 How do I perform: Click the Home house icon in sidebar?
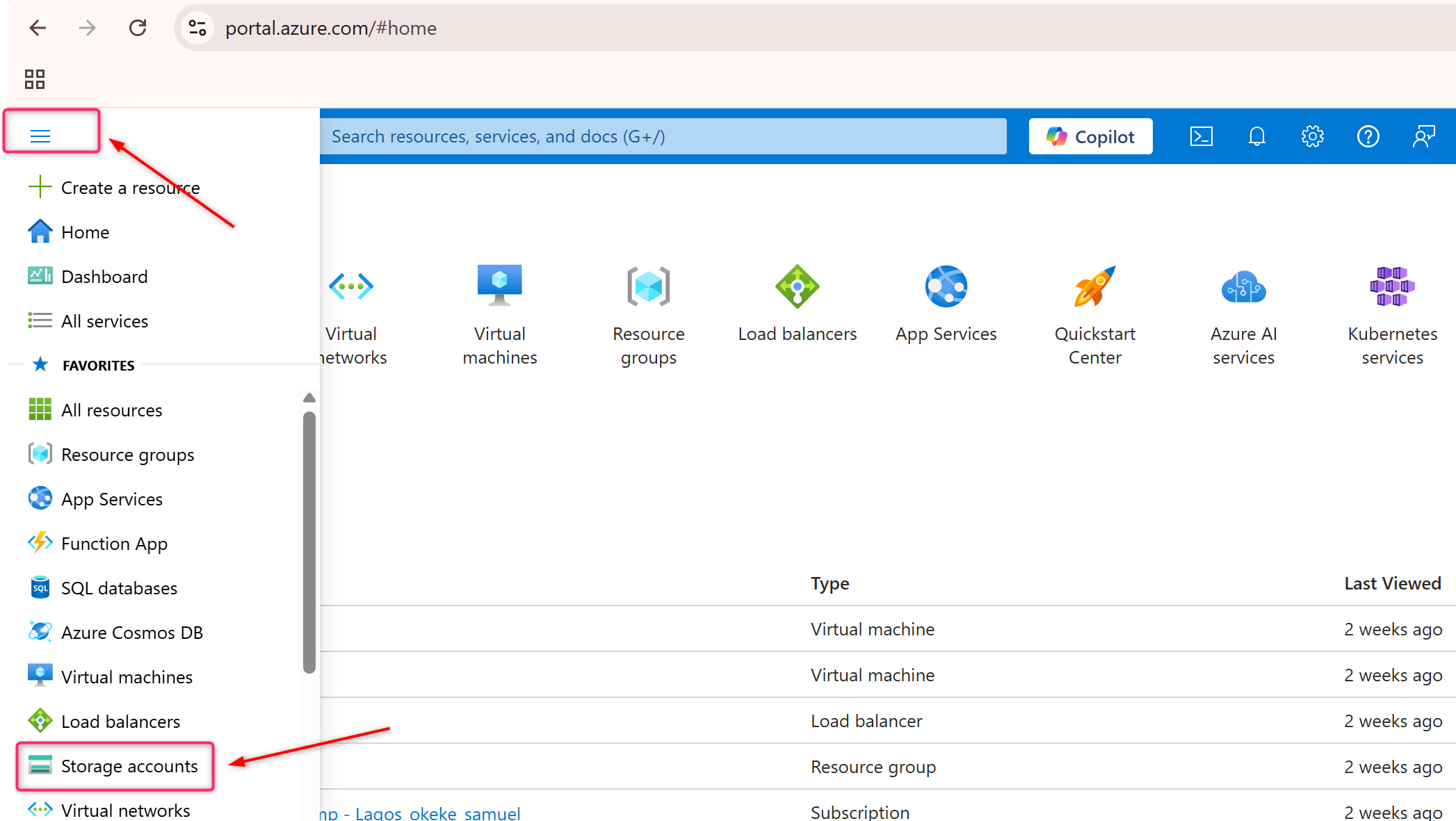(40, 231)
